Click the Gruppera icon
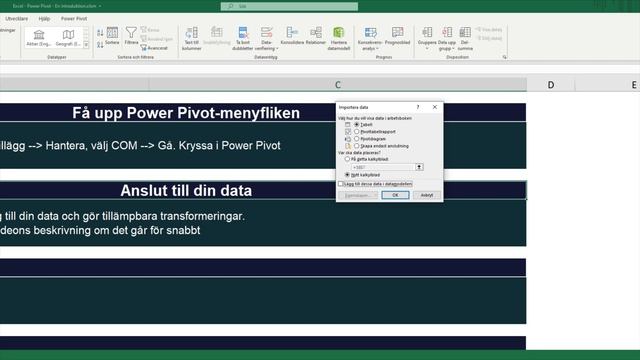The image size is (640, 360). pos(427,32)
